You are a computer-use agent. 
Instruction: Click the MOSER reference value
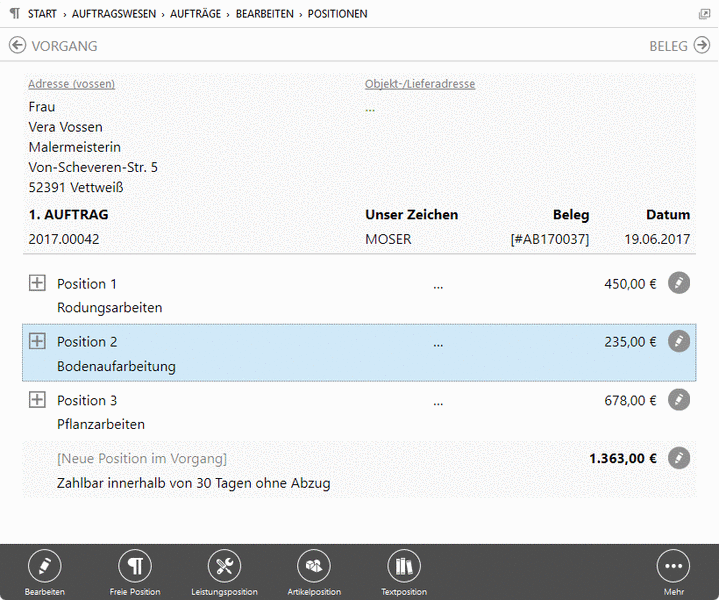pos(388,239)
